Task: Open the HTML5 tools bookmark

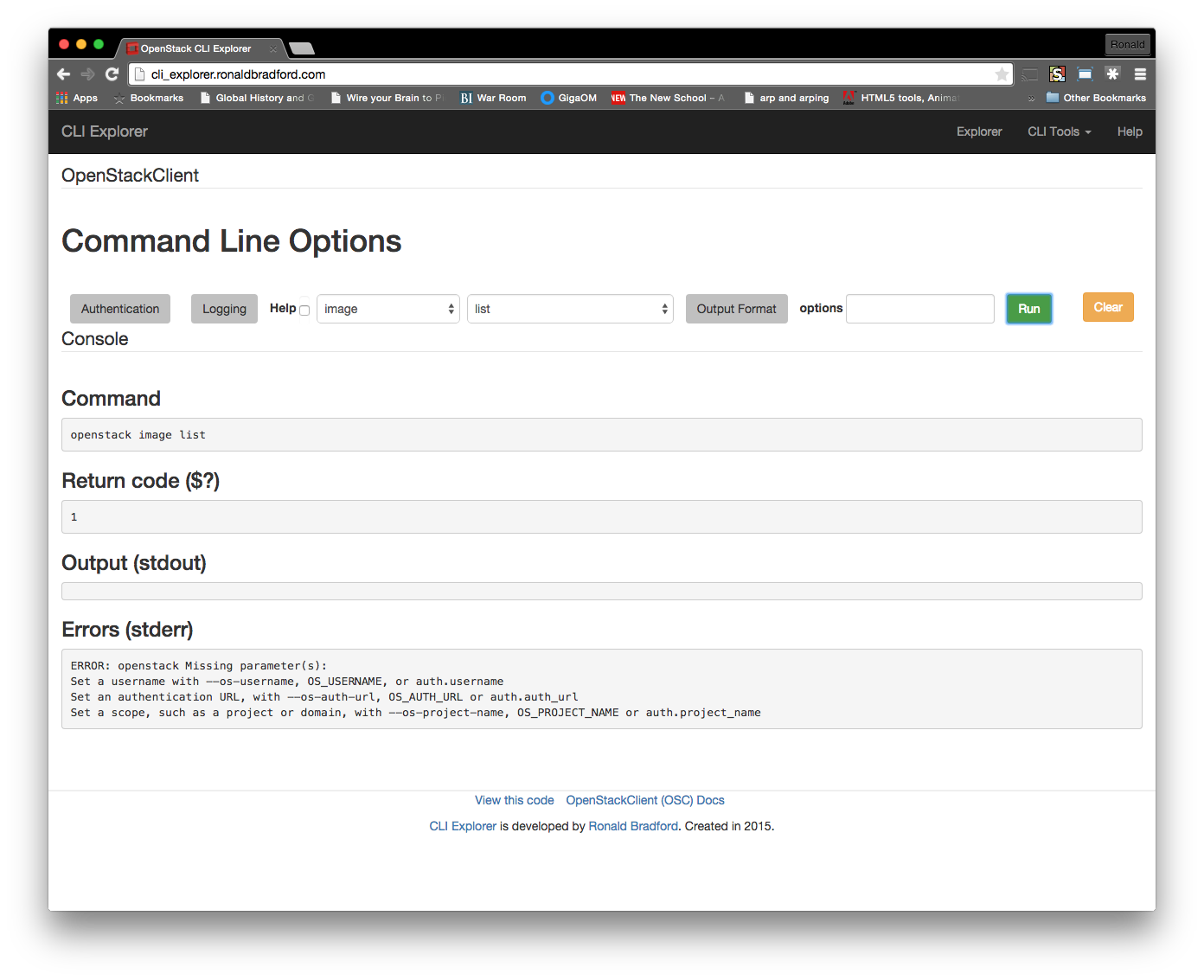Action: (901, 98)
